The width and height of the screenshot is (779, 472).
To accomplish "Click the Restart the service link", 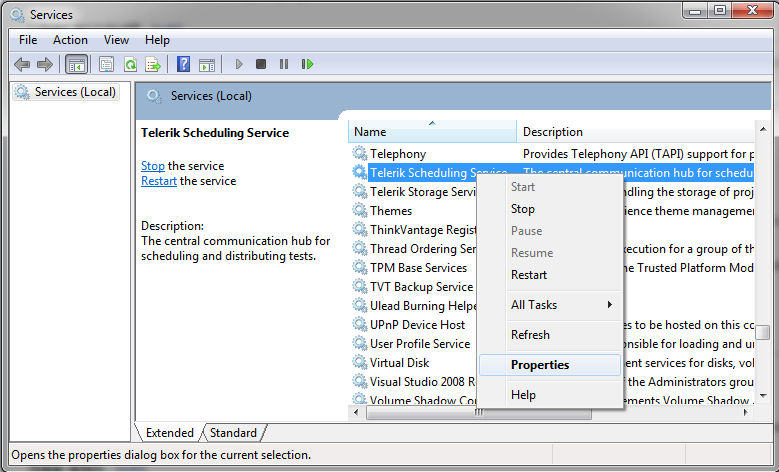I will [x=158, y=181].
